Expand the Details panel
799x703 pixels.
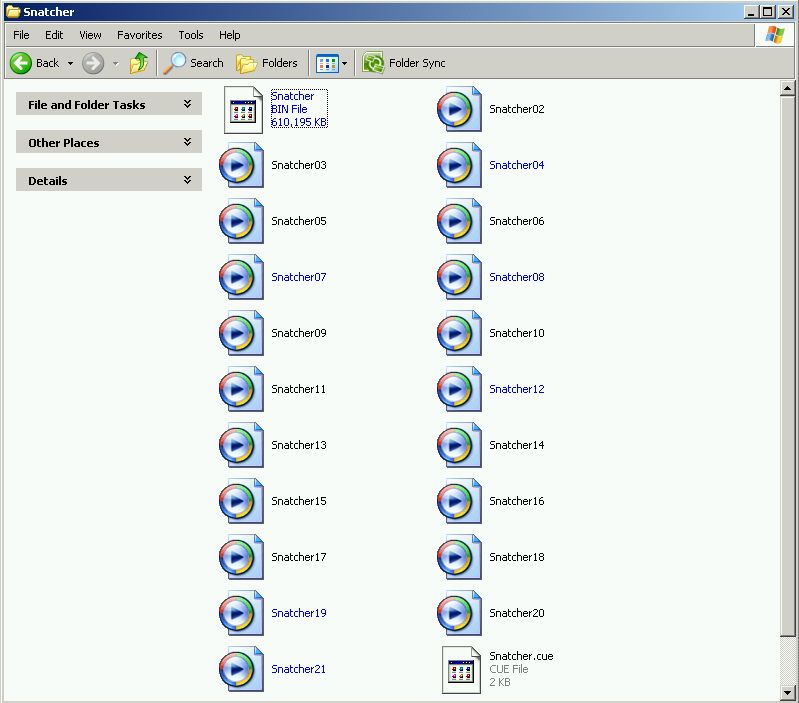(187, 180)
